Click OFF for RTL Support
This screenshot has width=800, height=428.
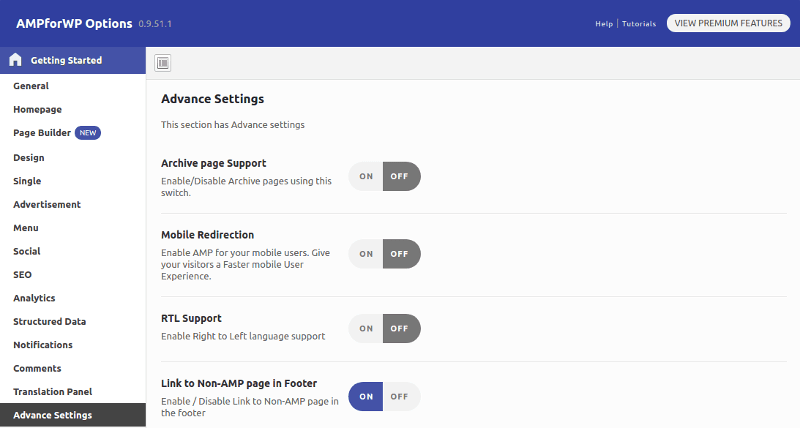pyautogui.click(x=402, y=329)
